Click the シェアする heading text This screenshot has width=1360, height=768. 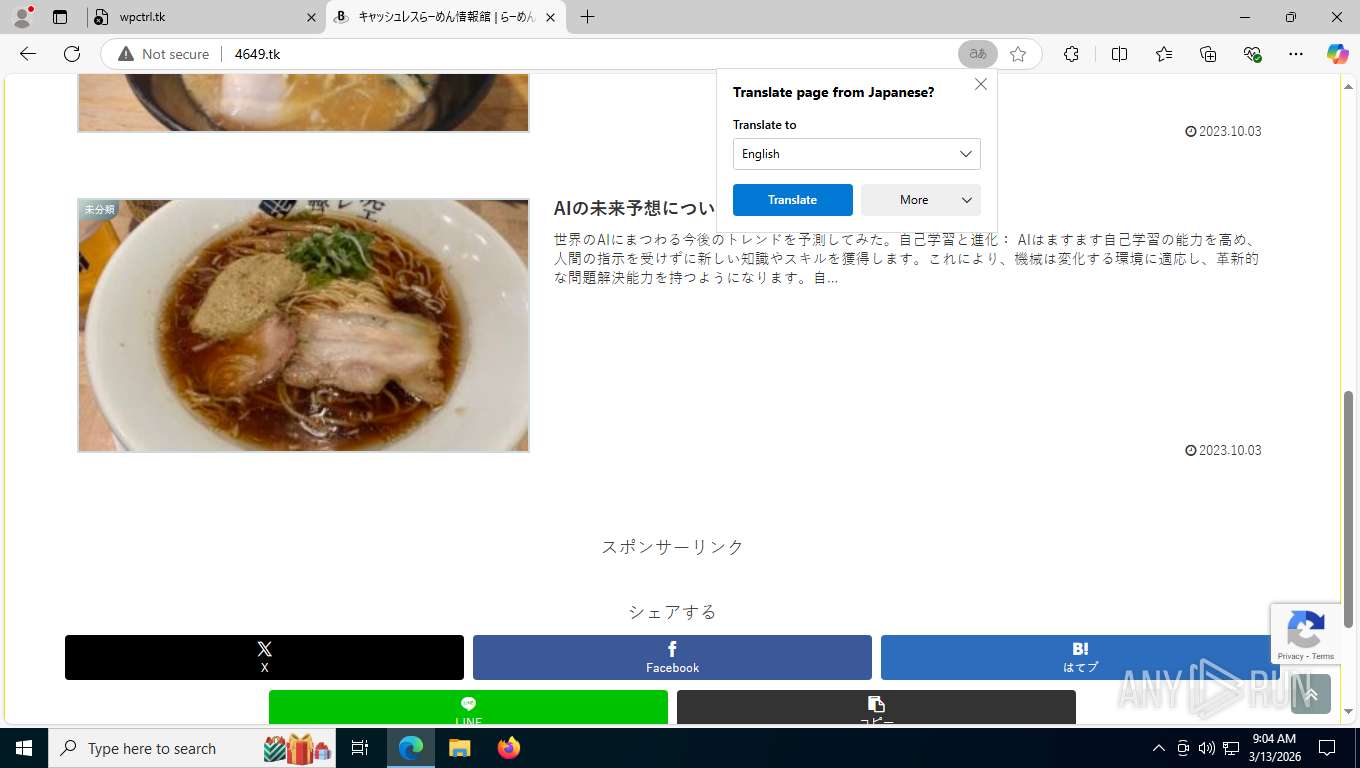coord(672,611)
